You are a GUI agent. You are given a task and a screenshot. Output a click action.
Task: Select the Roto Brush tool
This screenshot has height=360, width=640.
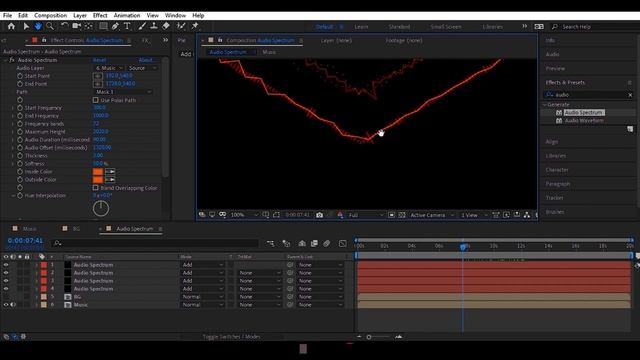point(181,26)
